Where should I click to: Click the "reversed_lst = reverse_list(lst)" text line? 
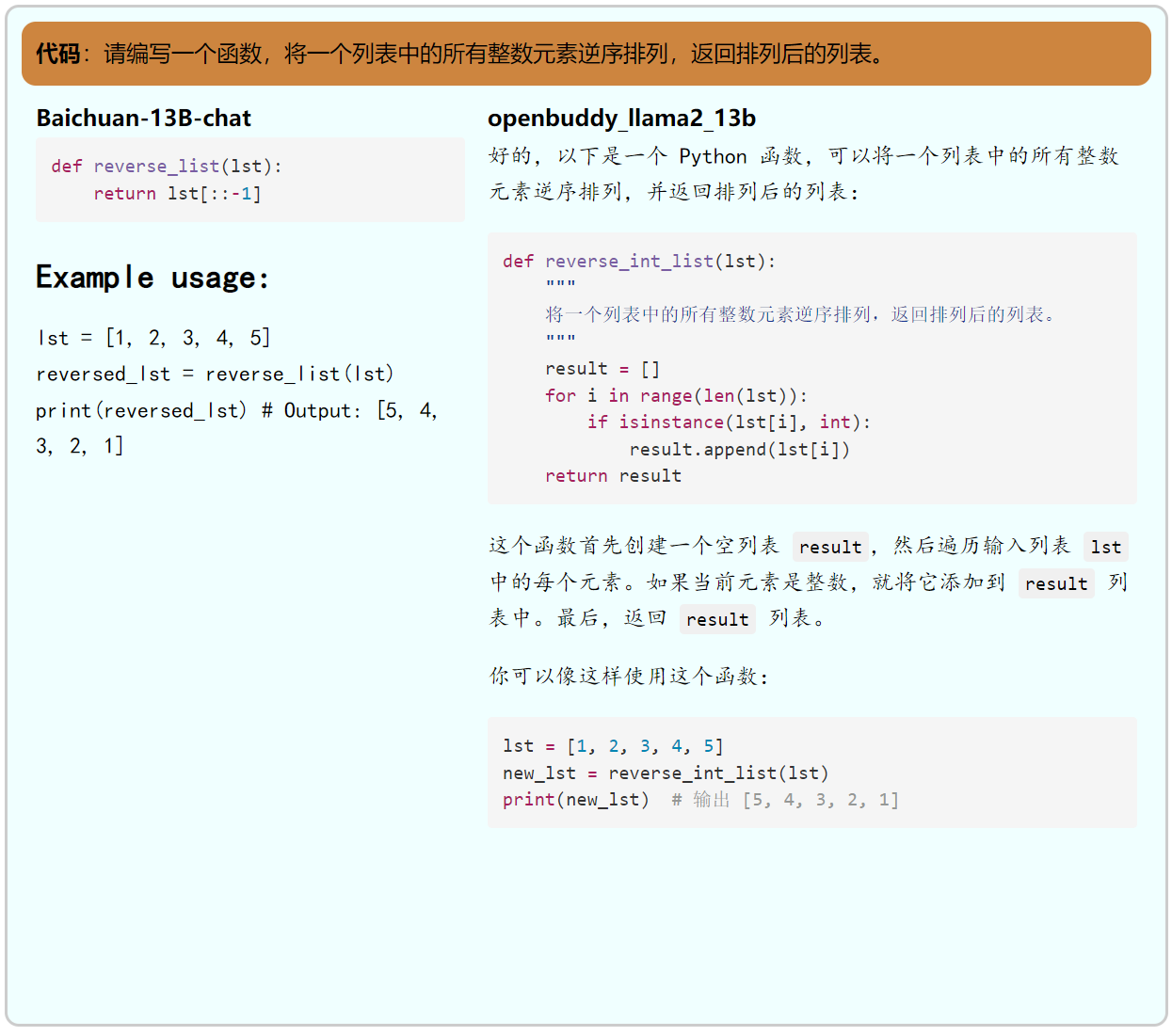pos(215,375)
